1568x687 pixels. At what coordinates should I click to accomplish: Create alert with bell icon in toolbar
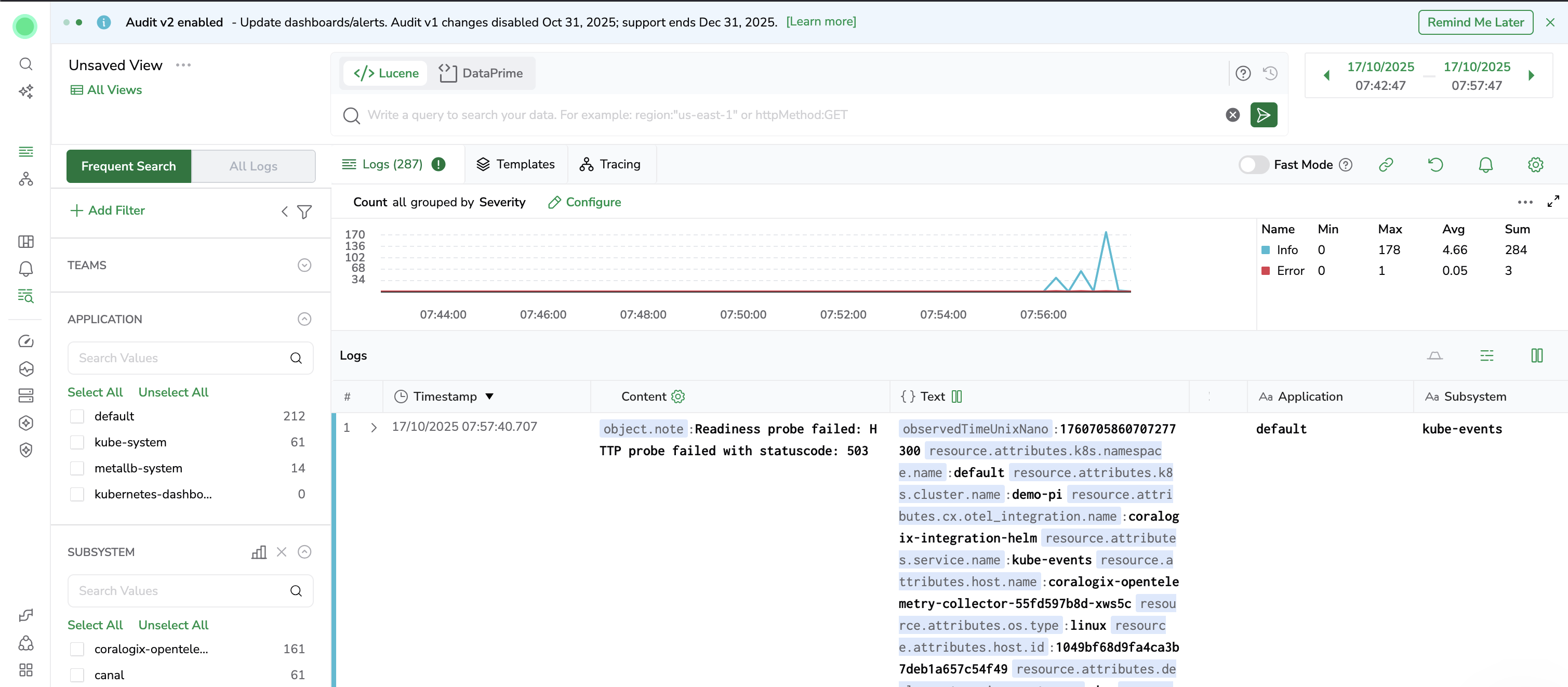tap(1485, 164)
